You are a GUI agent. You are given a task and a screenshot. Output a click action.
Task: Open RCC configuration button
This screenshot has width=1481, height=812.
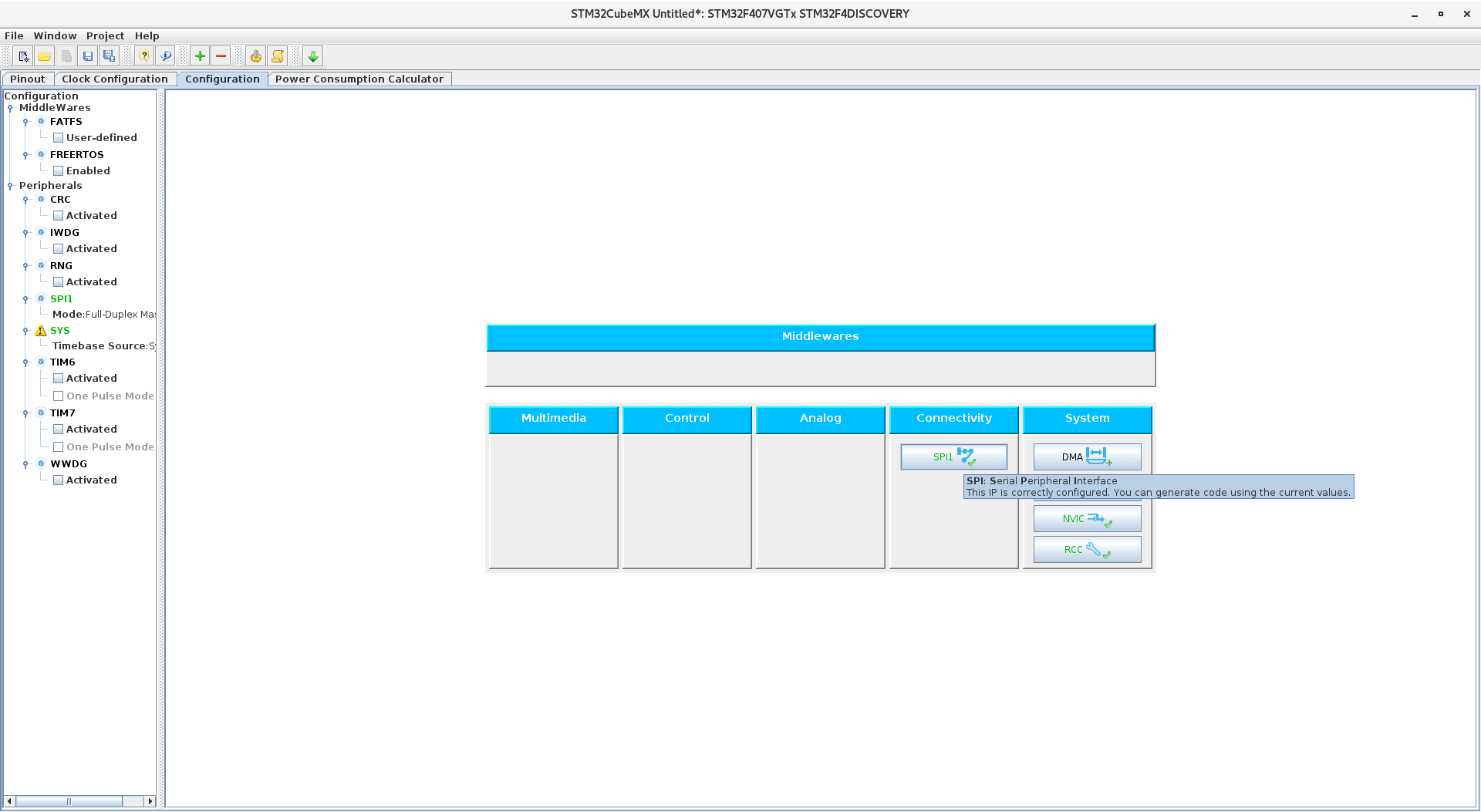coord(1087,550)
